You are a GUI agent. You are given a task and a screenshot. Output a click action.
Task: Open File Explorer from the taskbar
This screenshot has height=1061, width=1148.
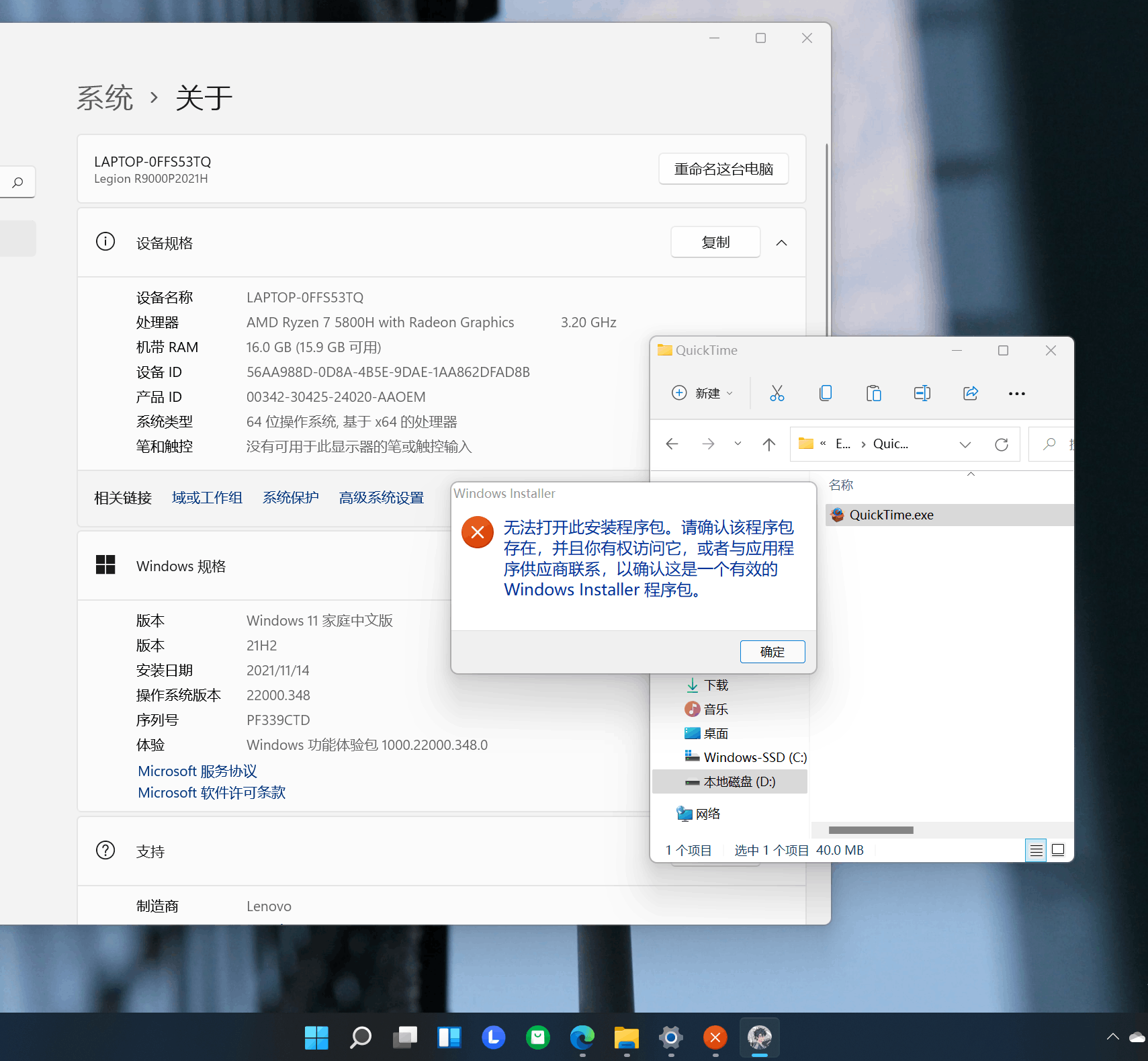coord(627,1037)
